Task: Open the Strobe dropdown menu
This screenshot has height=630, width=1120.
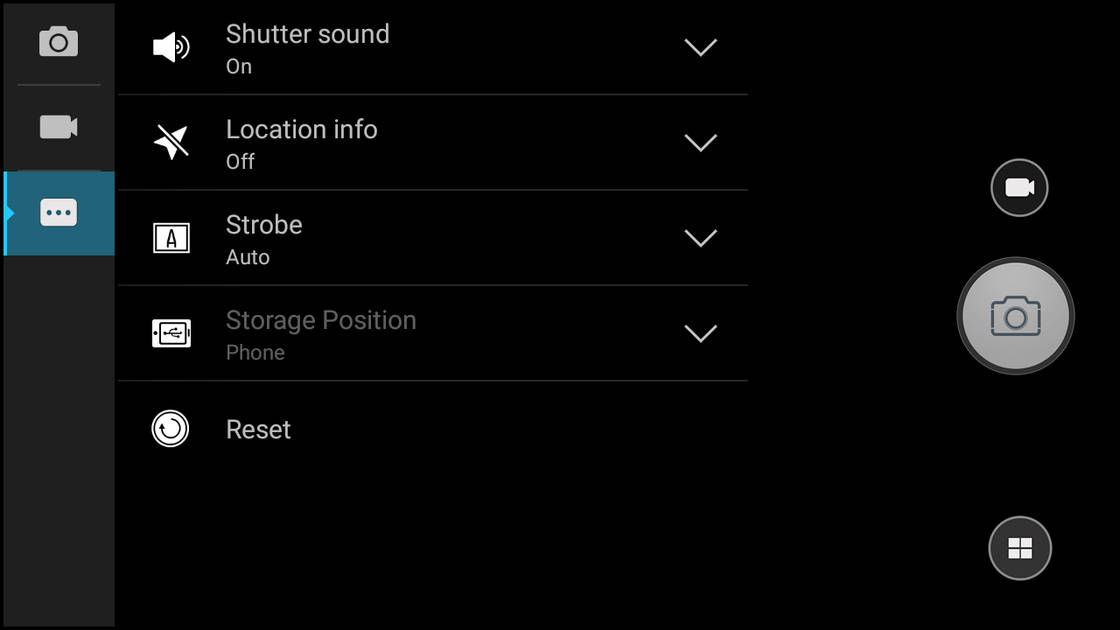Action: pos(701,238)
